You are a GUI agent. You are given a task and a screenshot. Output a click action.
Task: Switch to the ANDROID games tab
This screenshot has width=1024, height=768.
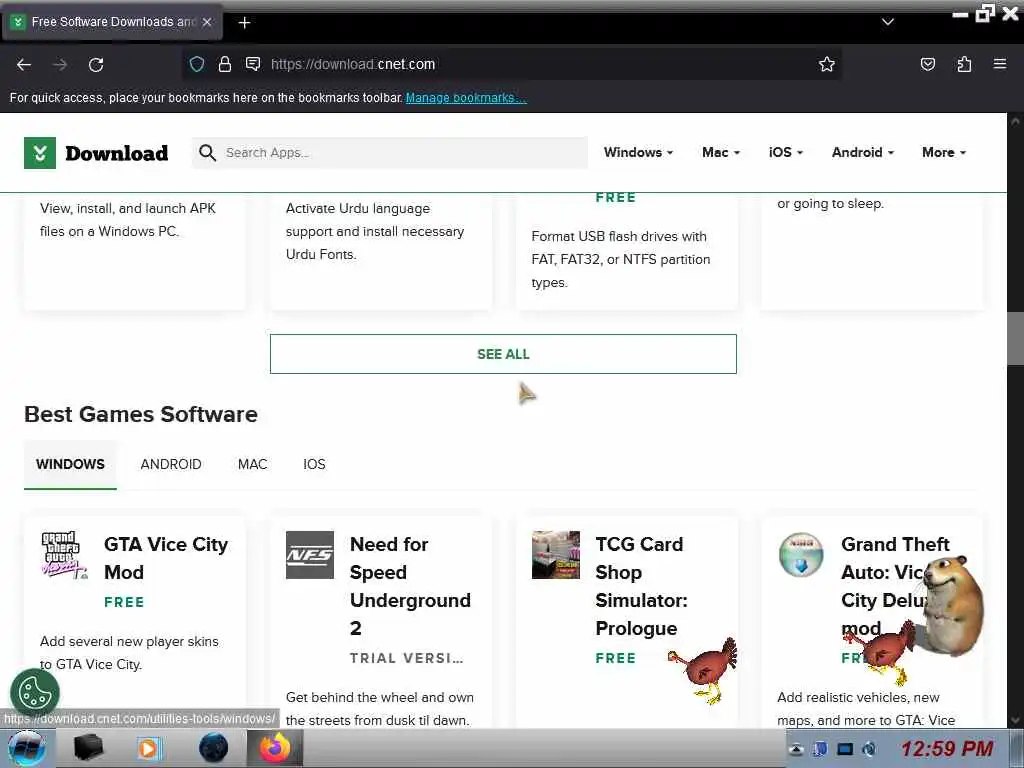(x=171, y=464)
